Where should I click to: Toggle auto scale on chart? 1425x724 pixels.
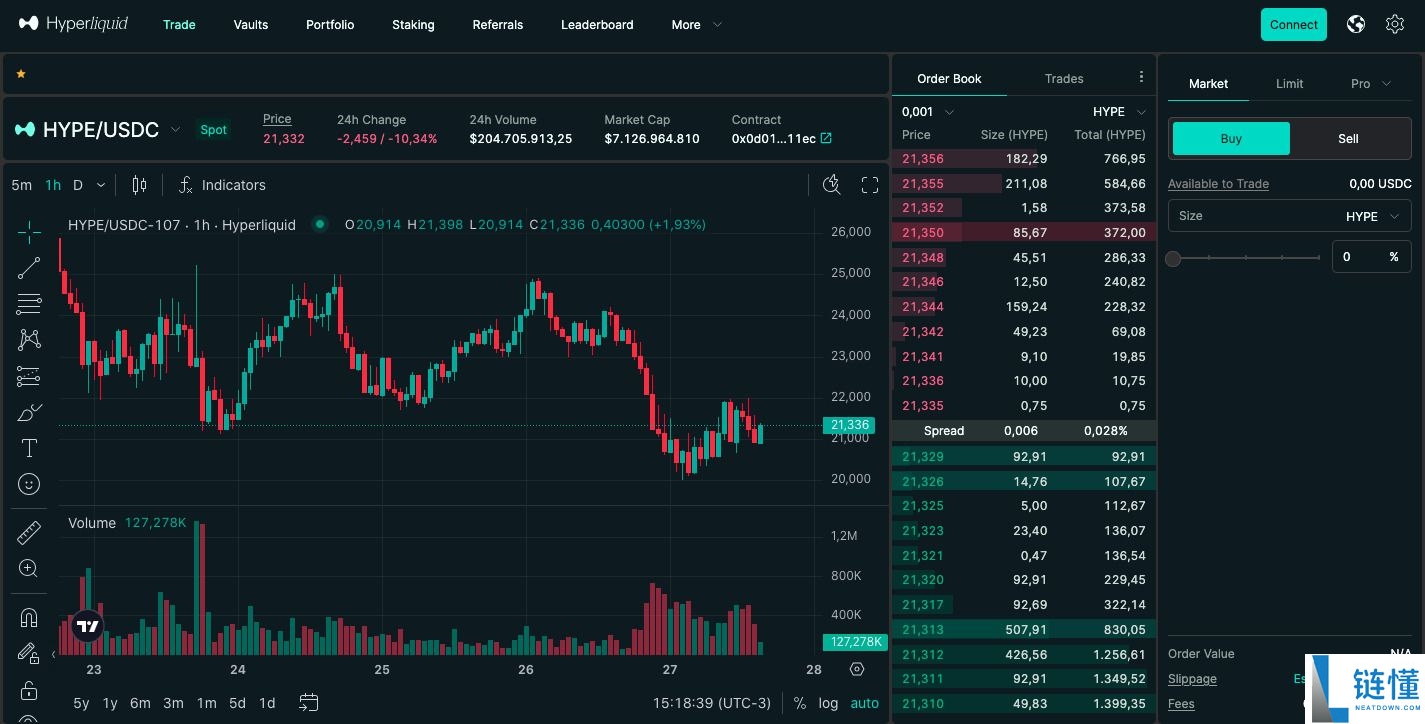click(865, 703)
